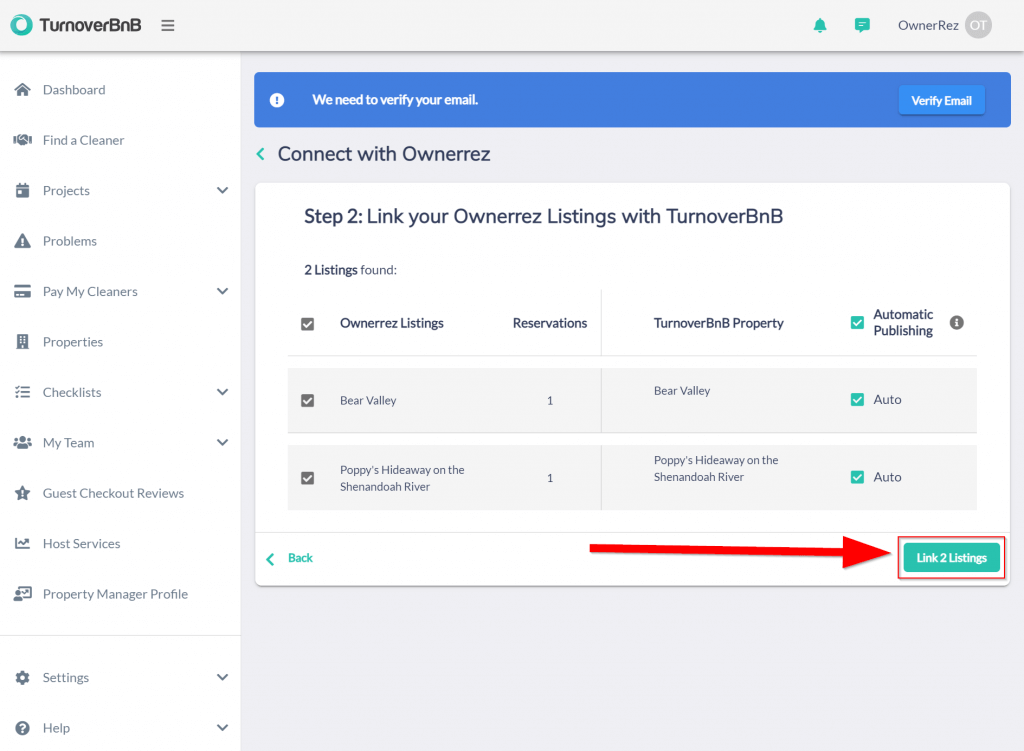
Task: Open the Dashboard menu item
Action: pyautogui.click(x=74, y=89)
